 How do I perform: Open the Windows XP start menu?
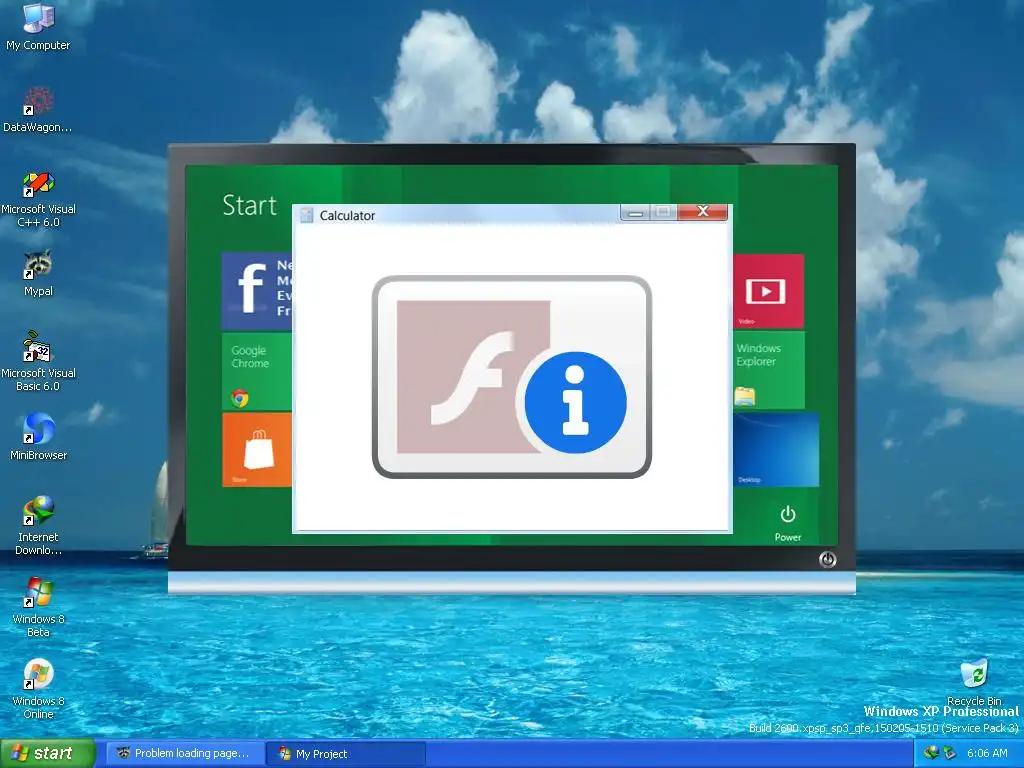(x=47, y=754)
